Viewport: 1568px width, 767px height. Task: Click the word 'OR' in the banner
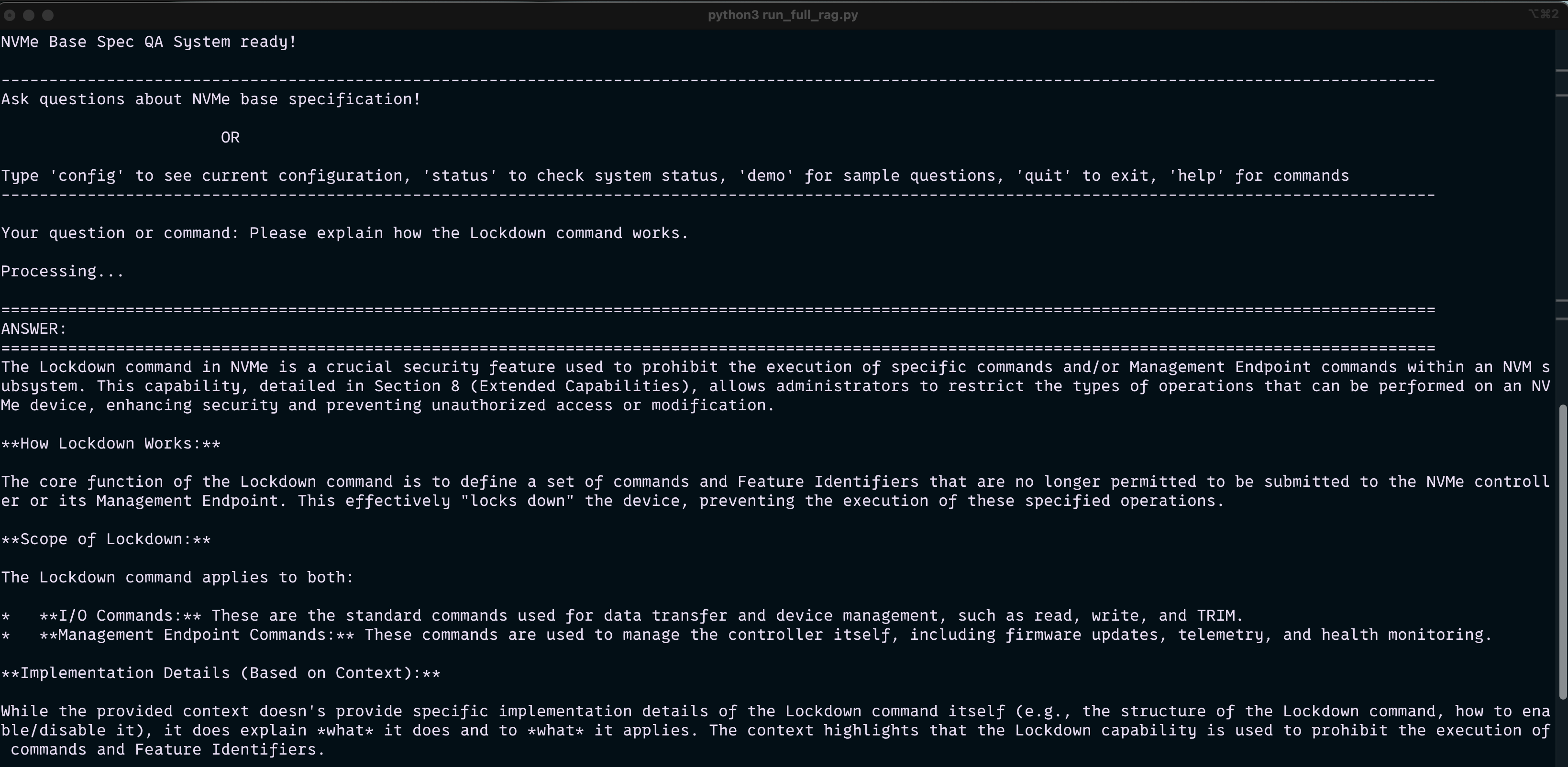(230, 138)
